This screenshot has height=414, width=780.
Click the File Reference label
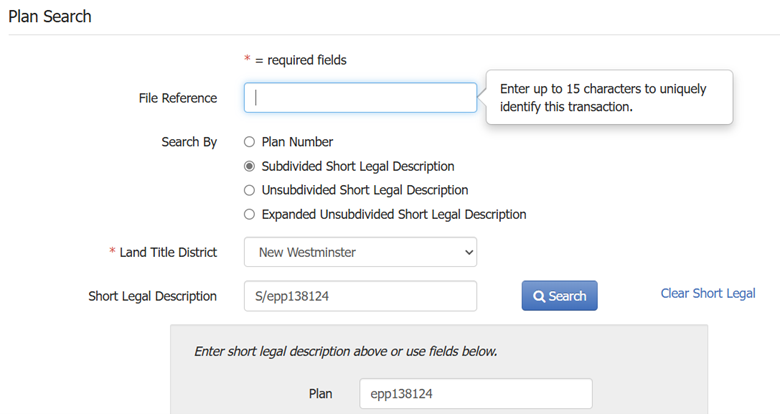point(178,98)
